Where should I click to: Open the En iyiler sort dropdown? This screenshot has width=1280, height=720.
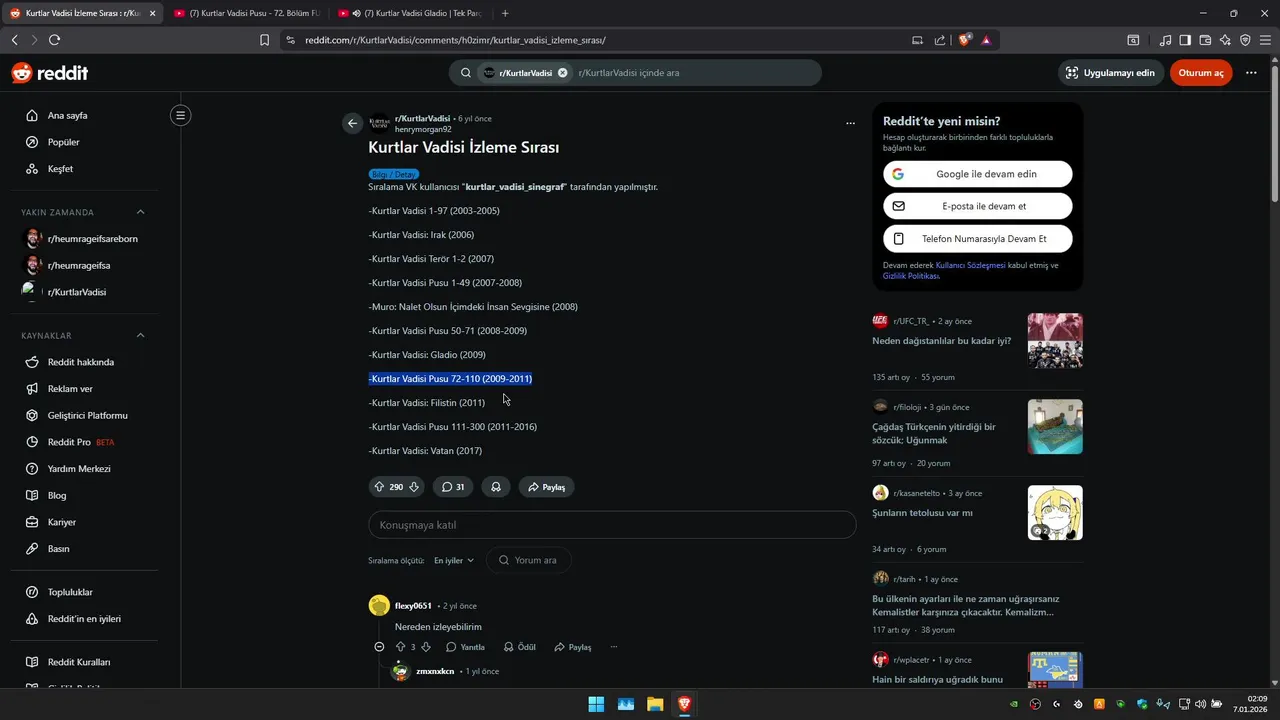click(x=454, y=560)
